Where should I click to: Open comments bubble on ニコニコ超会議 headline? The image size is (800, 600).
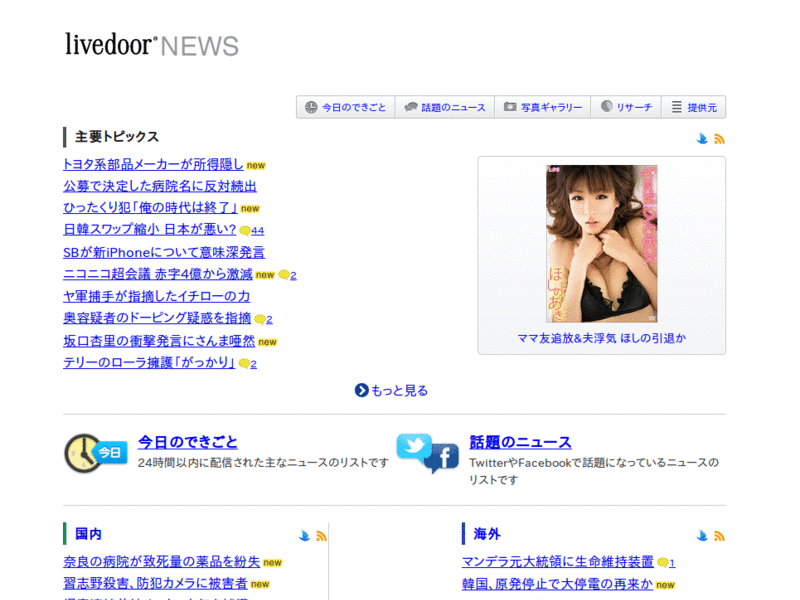287,275
